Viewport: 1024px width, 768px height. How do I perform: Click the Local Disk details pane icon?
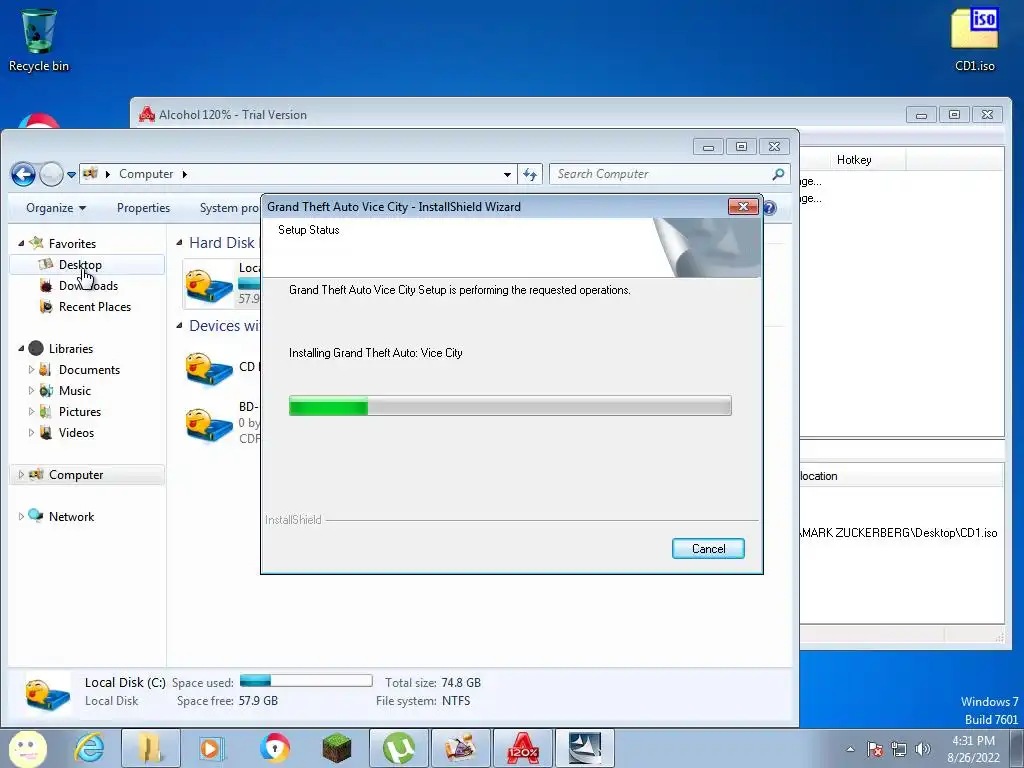48,694
